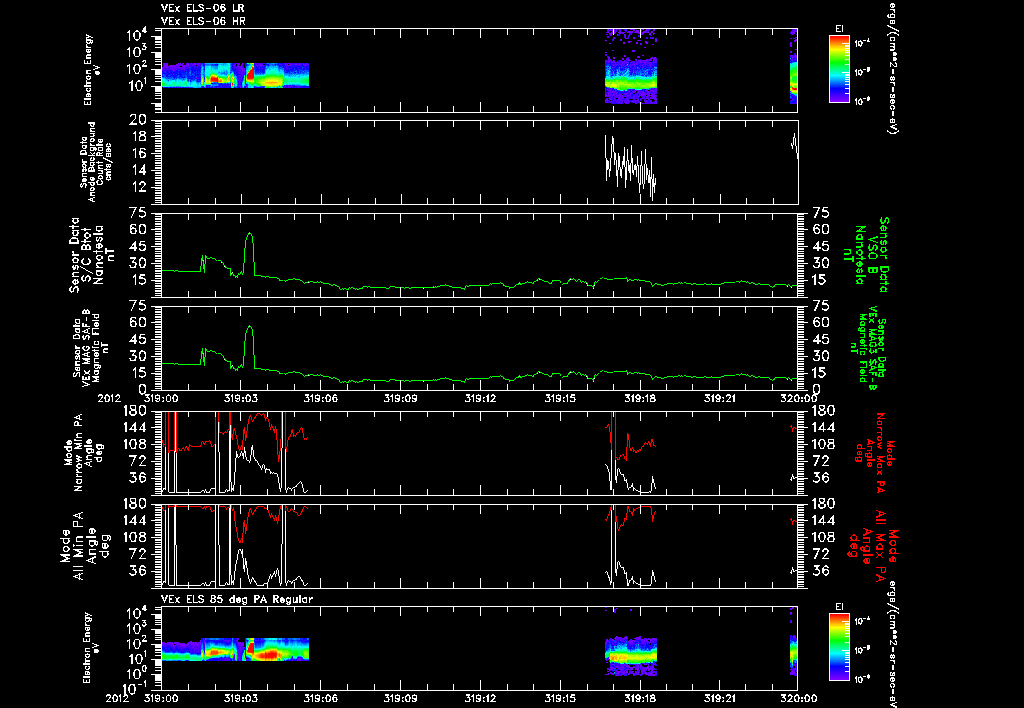Click the red high-flux burst in the top spectrogram
The width and height of the screenshot is (1024, 708).
point(250,72)
